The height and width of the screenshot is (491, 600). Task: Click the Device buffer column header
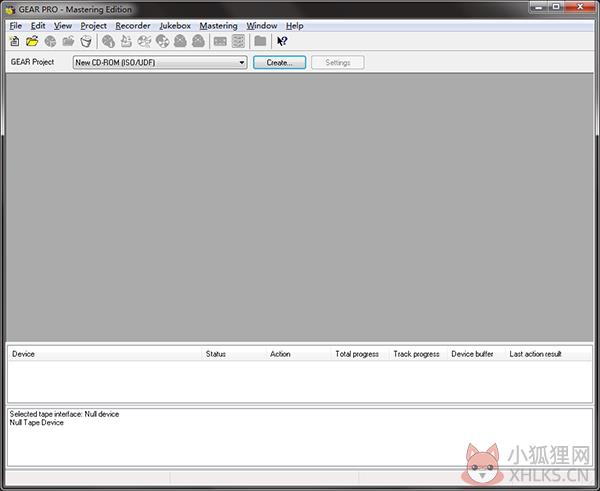(x=476, y=354)
